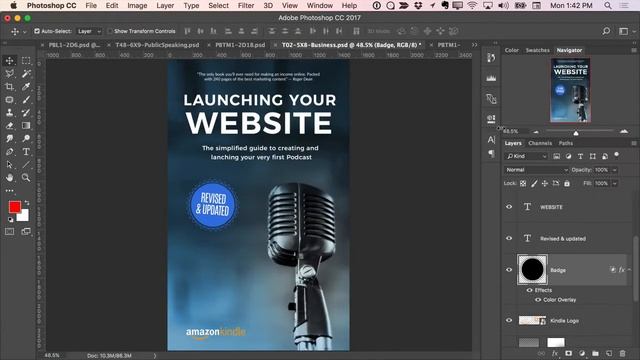Open the layer Kind filter dropdown

pos(526,156)
